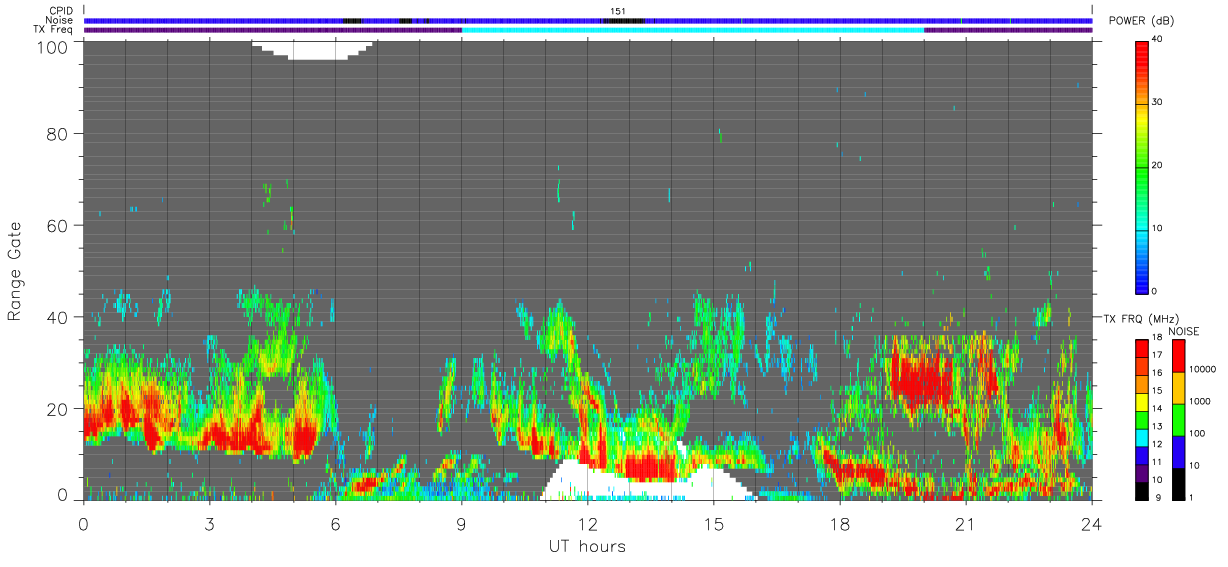
Task: Click the 60 tick on Range Gate axis
Action: [59, 225]
